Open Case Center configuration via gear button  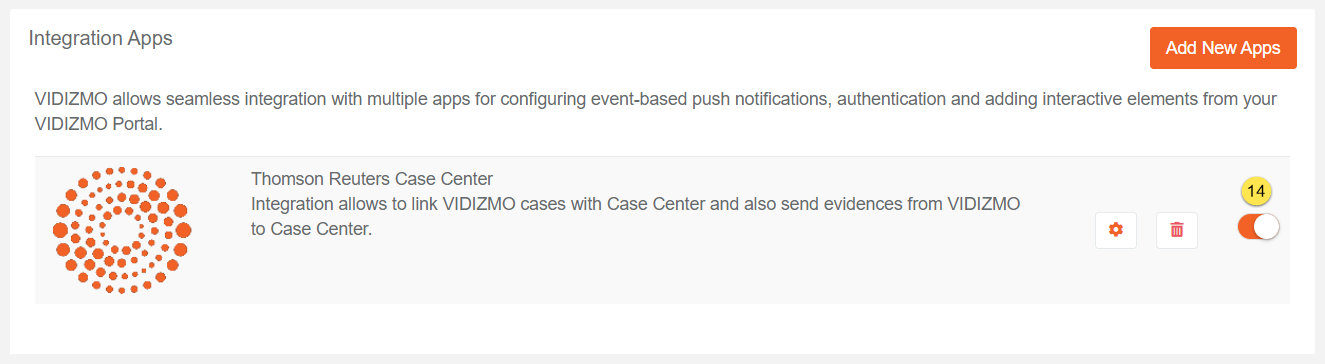tap(1116, 230)
